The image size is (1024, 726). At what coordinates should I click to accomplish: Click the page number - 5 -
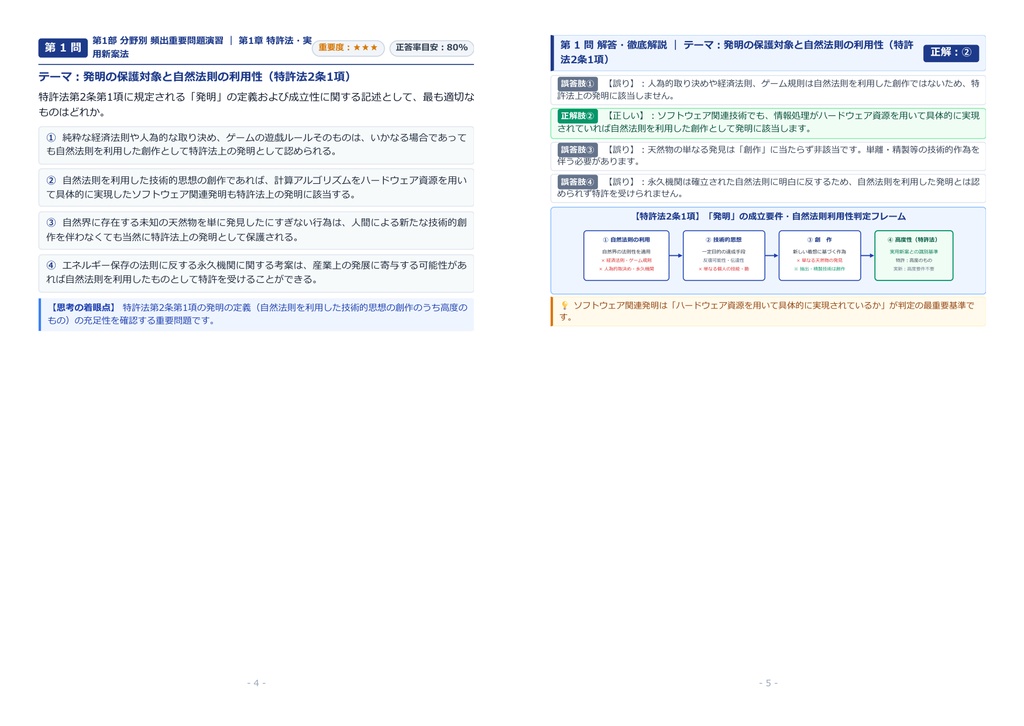click(x=768, y=683)
